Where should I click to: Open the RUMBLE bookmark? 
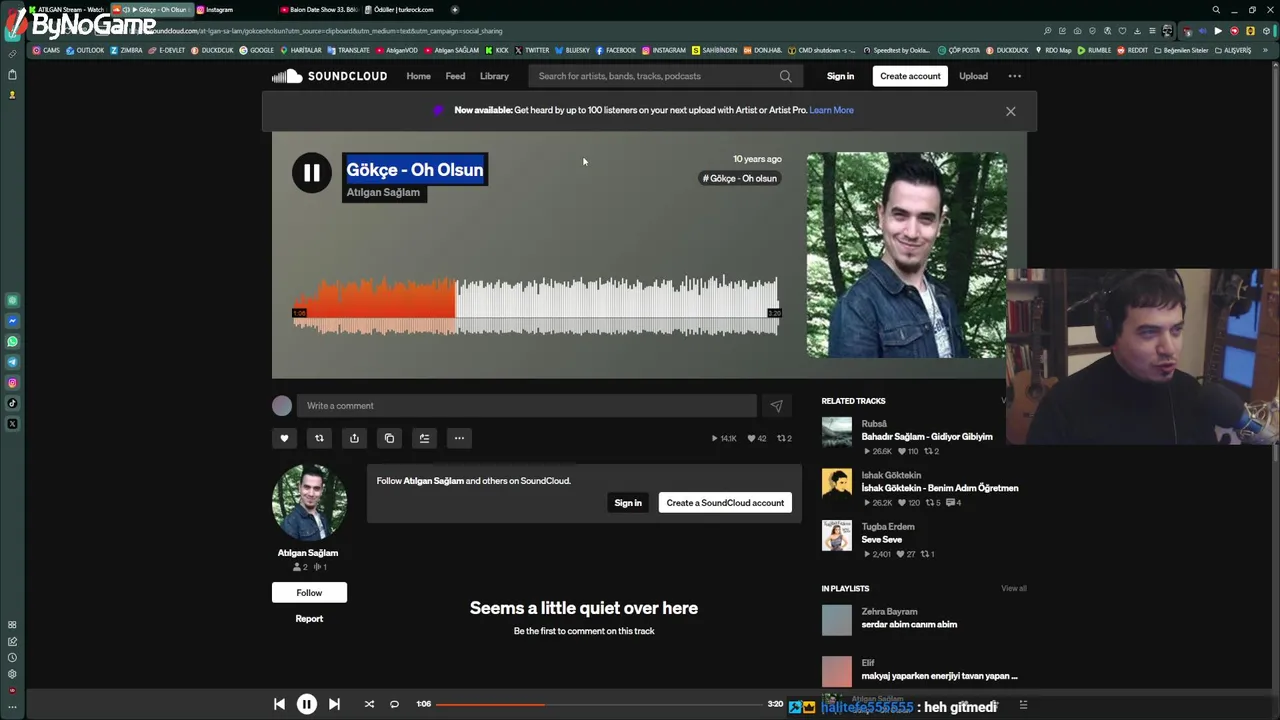(1095, 50)
